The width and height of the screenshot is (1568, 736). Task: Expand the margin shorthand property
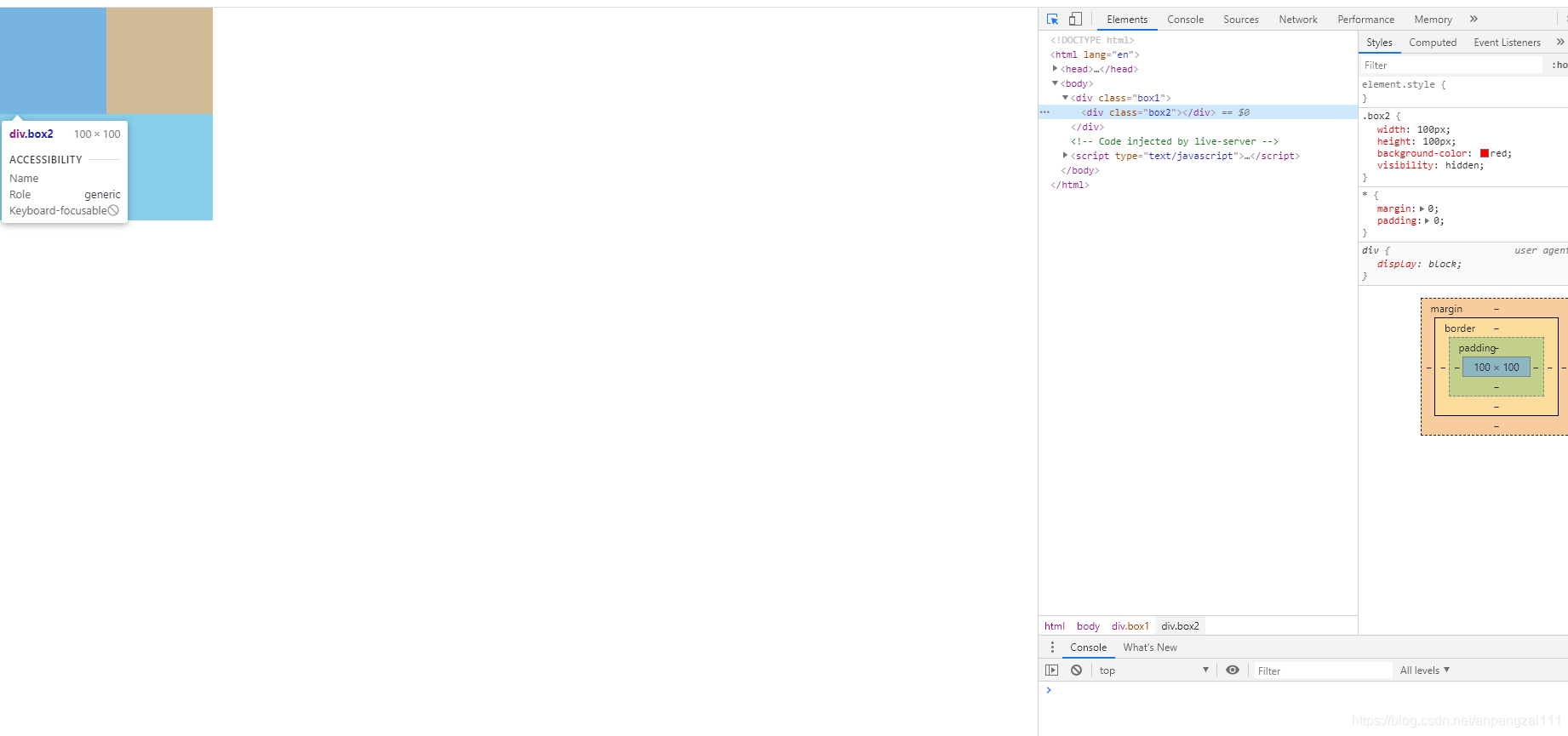point(1422,208)
